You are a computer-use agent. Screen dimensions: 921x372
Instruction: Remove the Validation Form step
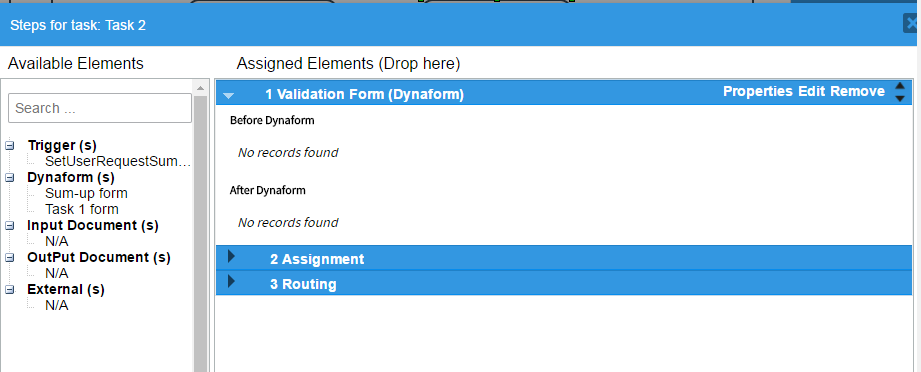[x=858, y=92]
